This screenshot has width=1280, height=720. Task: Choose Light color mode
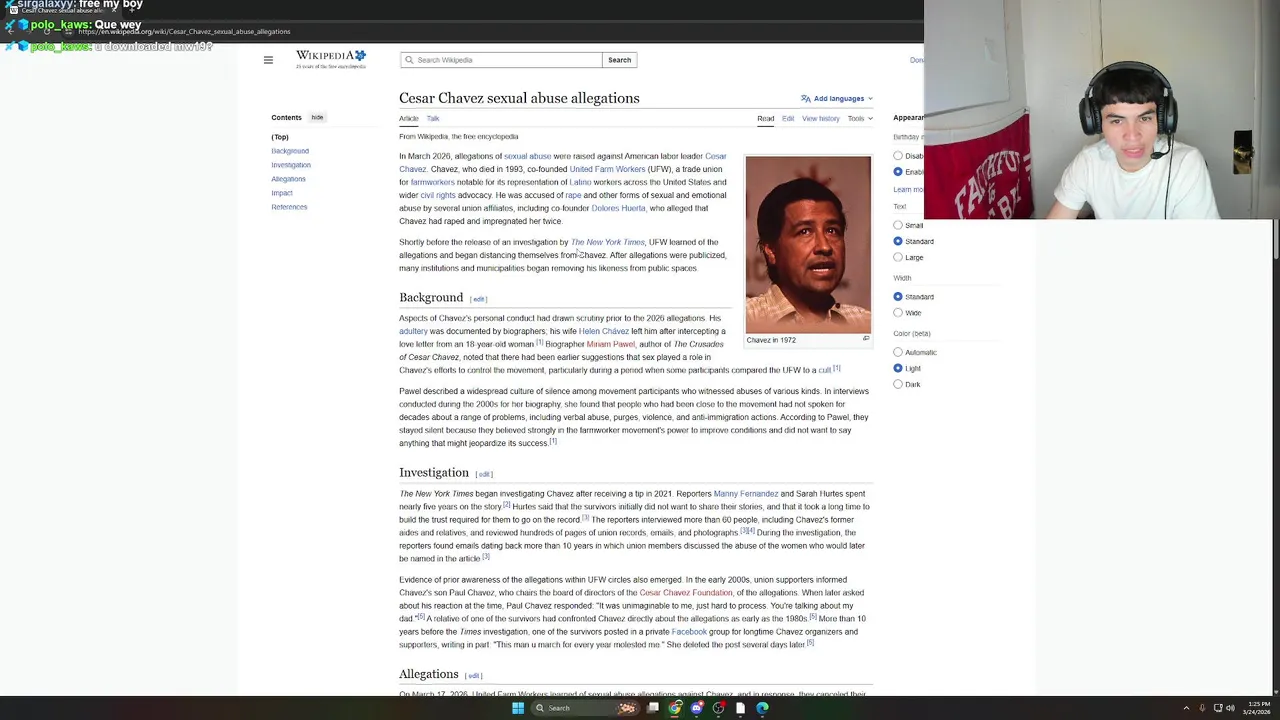click(x=898, y=368)
